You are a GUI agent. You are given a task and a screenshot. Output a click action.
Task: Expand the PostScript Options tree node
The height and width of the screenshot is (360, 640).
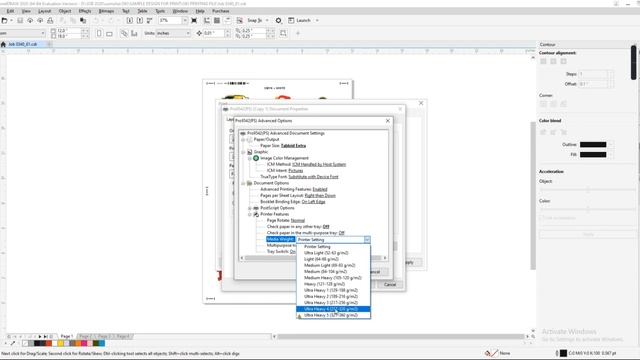pos(250,208)
